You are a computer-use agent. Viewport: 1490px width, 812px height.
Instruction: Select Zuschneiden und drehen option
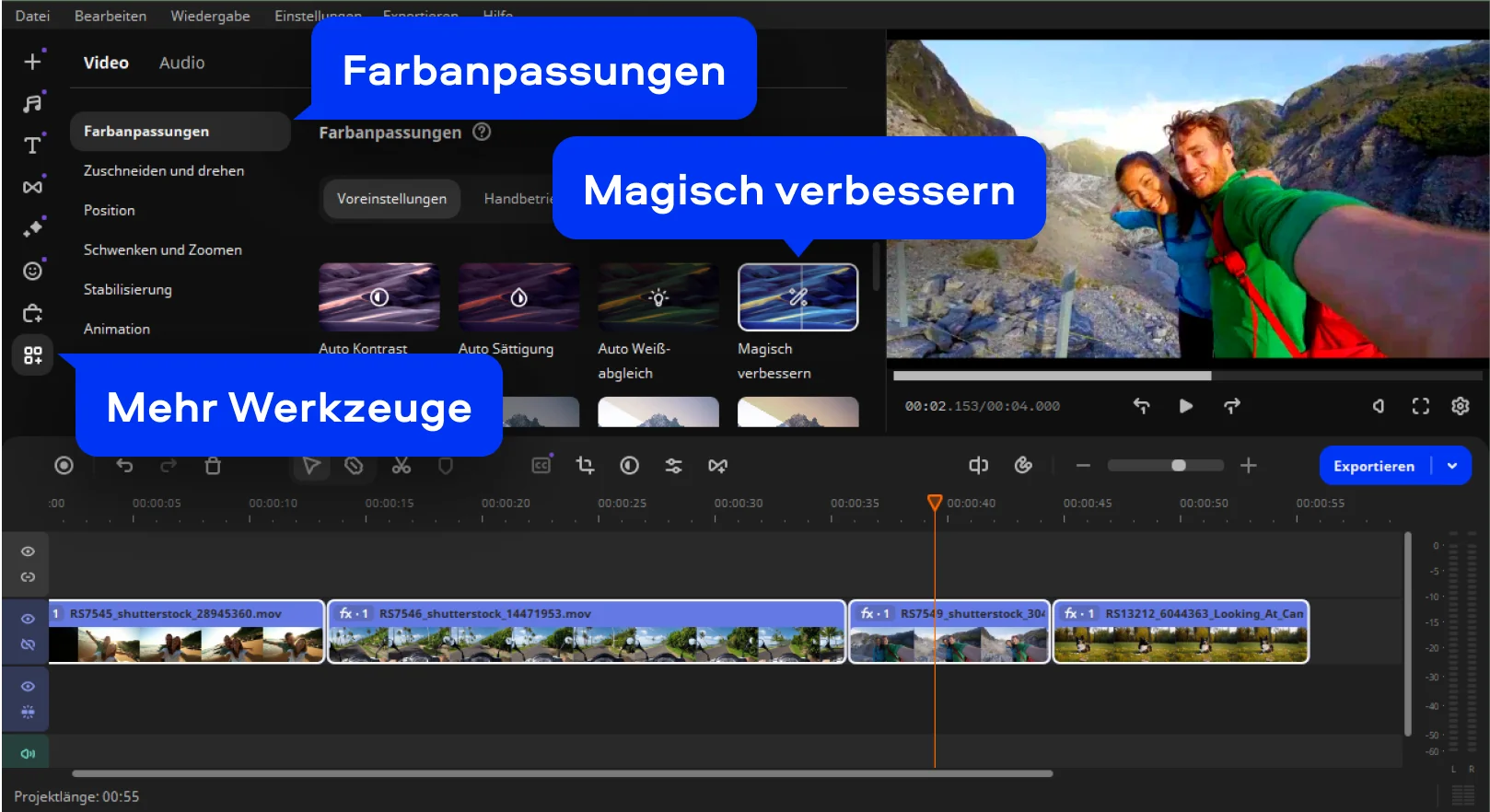(x=164, y=171)
